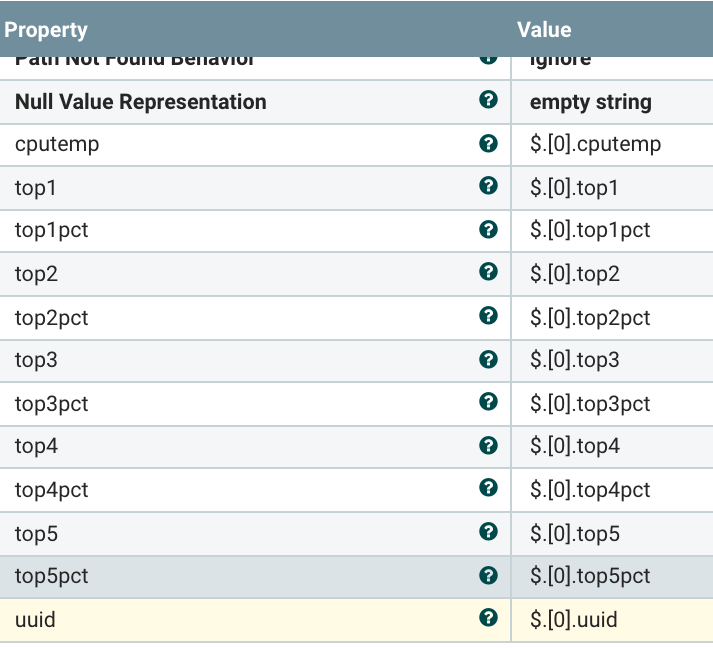Click help icon for top5 property
This screenshot has height=648, width=713.
point(488,532)
